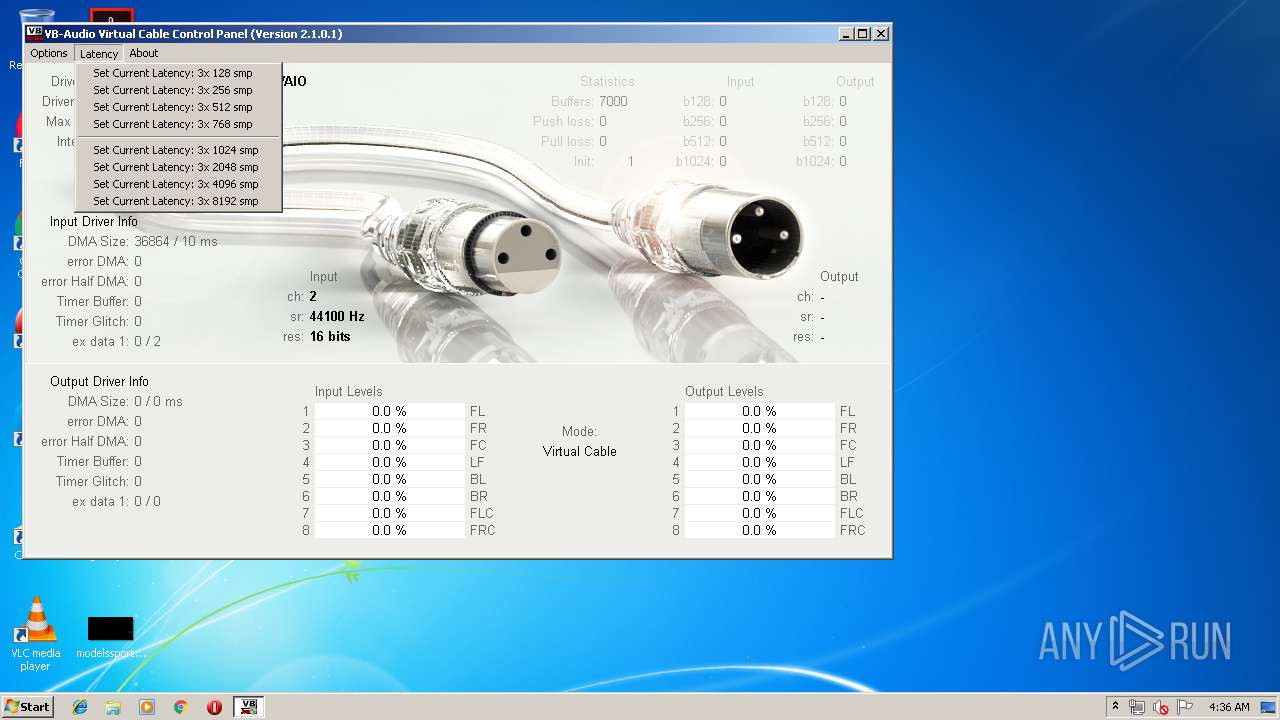Open the About menu
Image resolution: width=1280 pixels, height=720 pixels.
[x=144, y=53]
